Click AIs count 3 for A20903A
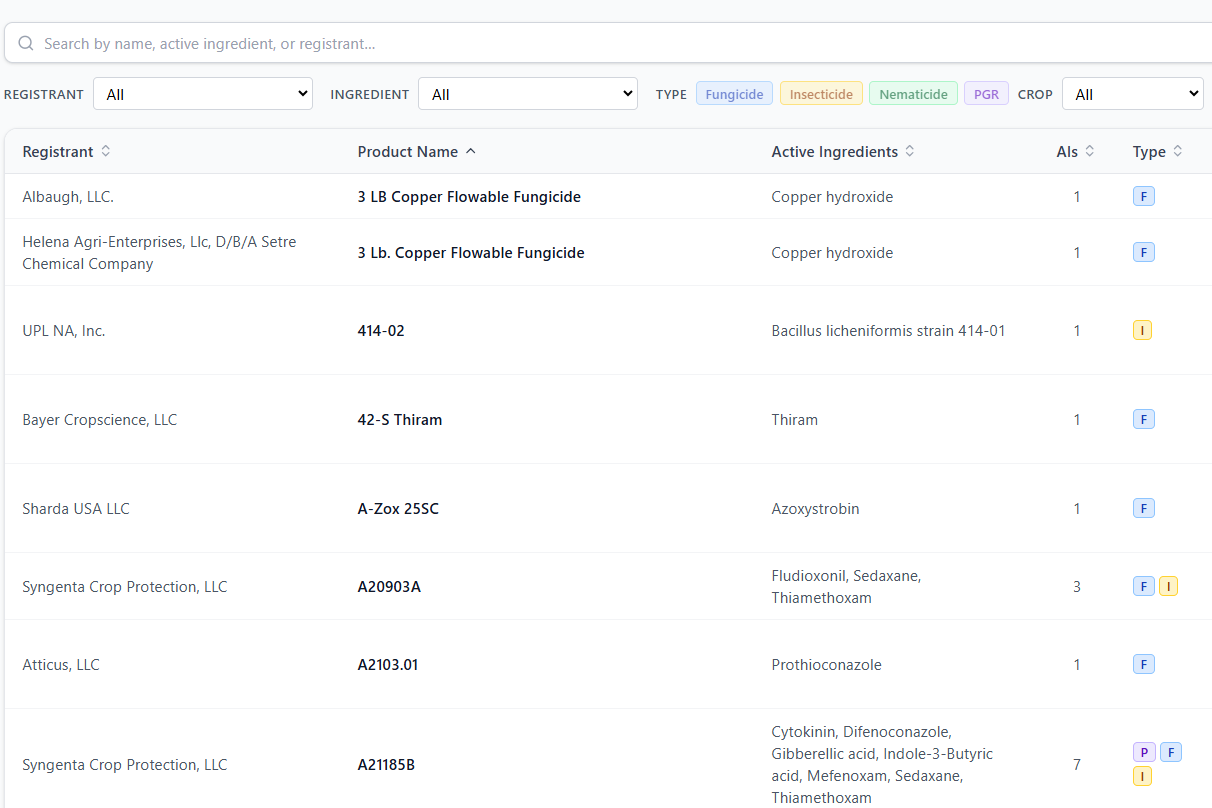The height and width of the screenshot is (808, 1212). pos(1077,586)
